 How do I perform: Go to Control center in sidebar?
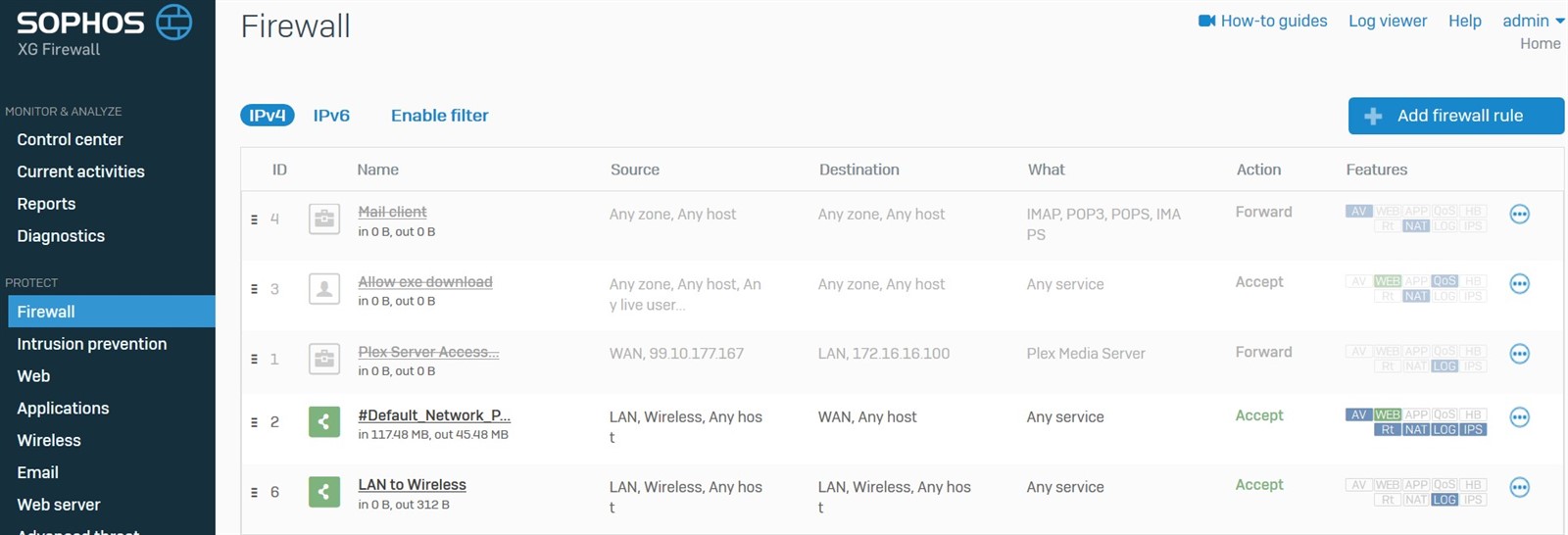coord(70,139)
